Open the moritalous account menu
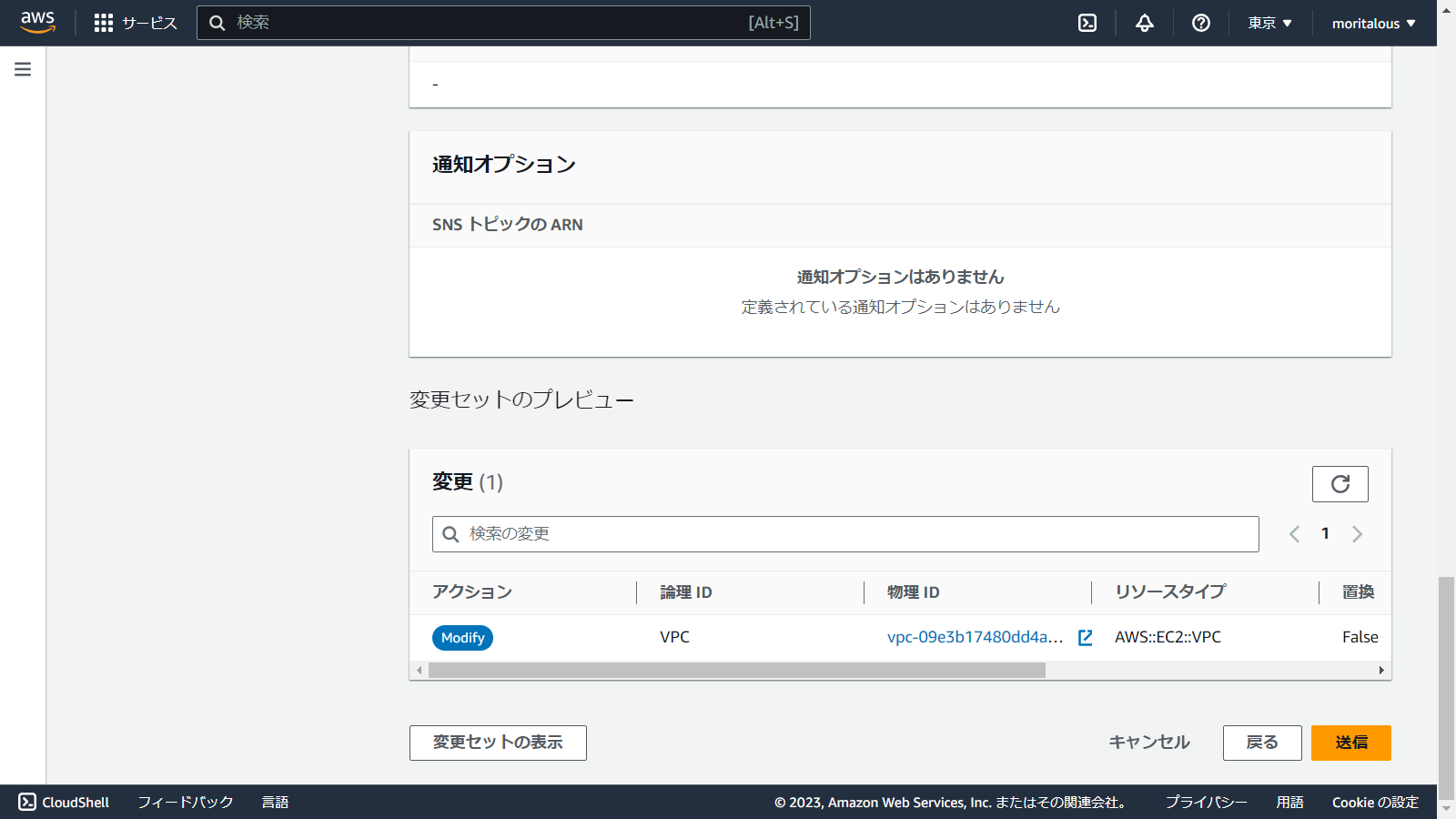This screenshot has height=819, width=1456. click(x=1372, y=23)
